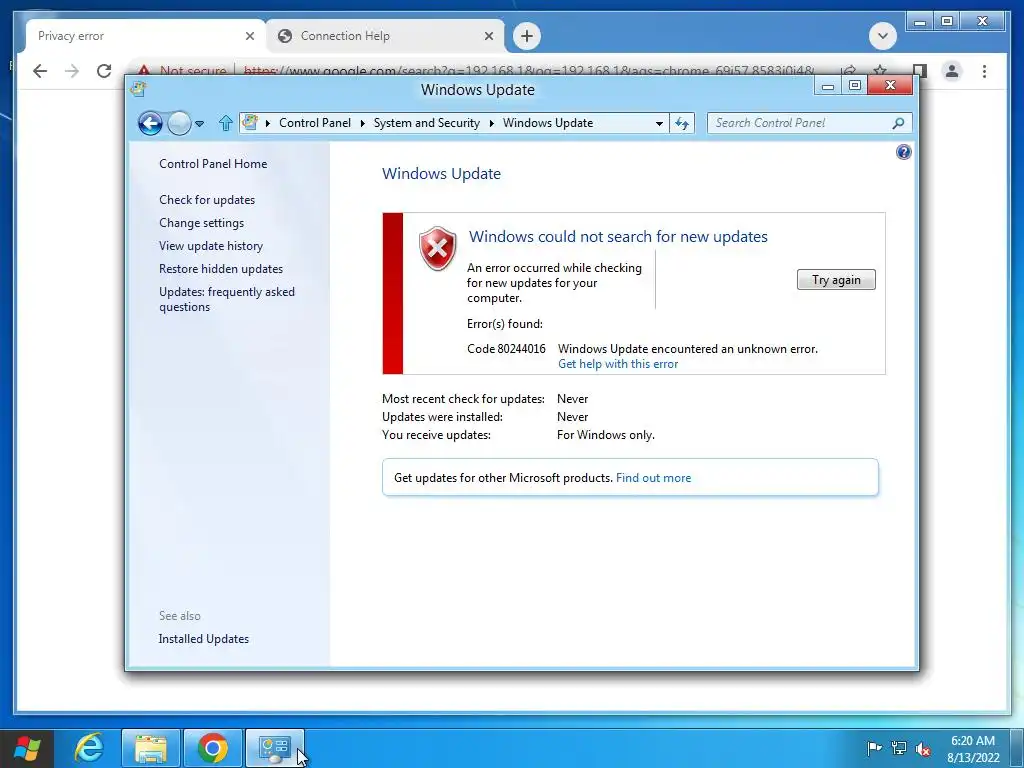Launch Internet Explorer from taskbar
Image resolution: width=1024 pixels, height=768 pixels.
tap(89, 748)
